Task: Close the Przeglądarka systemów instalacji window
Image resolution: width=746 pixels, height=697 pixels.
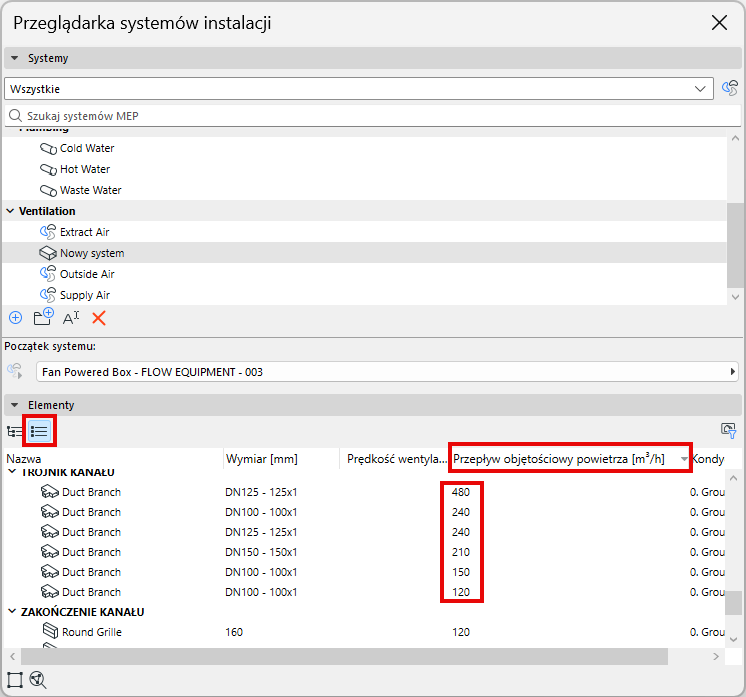Action: (719, 22)
